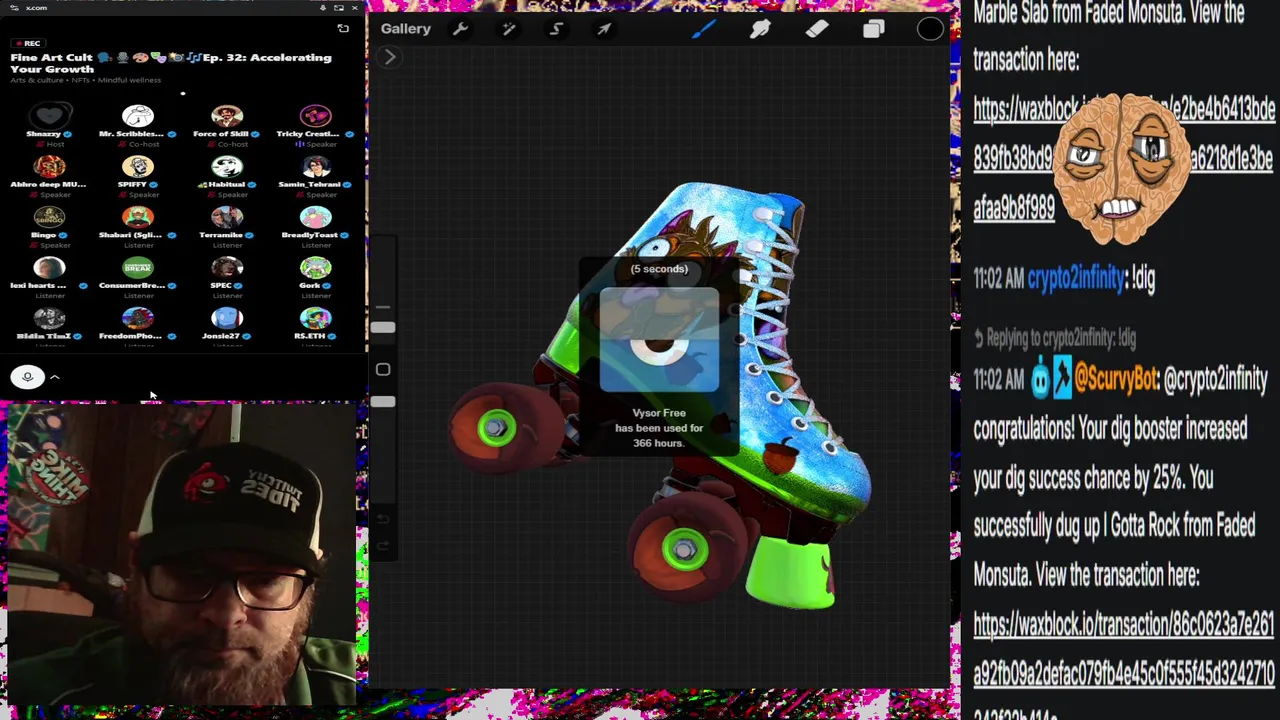Open Shabari listener avatar
Screen dimensions: 1280x720
pyautogui.click(x=138, y=217)
